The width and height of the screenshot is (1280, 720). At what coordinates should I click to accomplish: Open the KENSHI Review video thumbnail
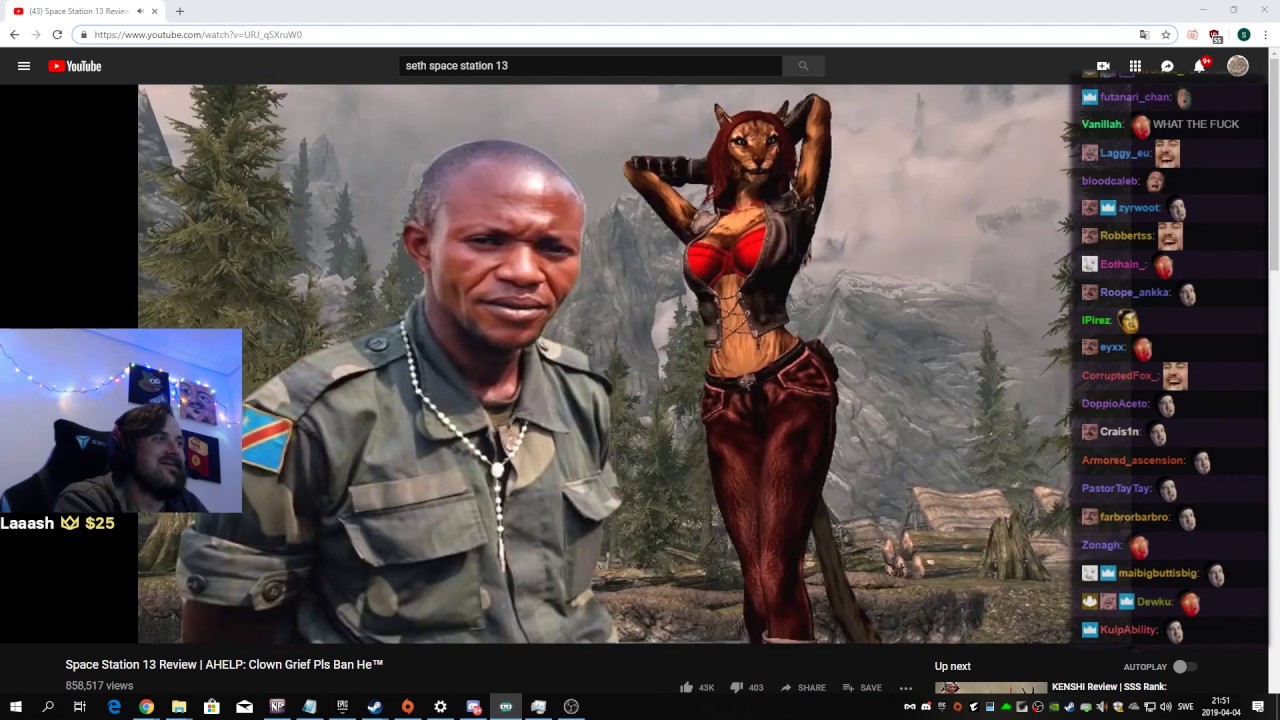(991, 688)
